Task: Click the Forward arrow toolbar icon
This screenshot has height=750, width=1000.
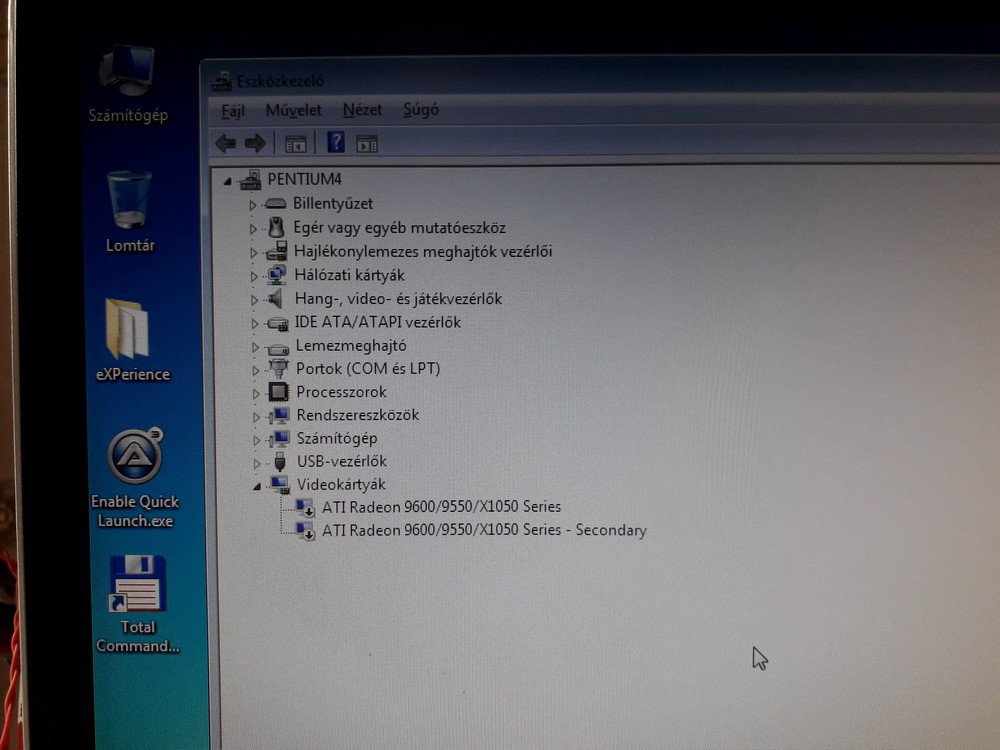Action: 255,143
